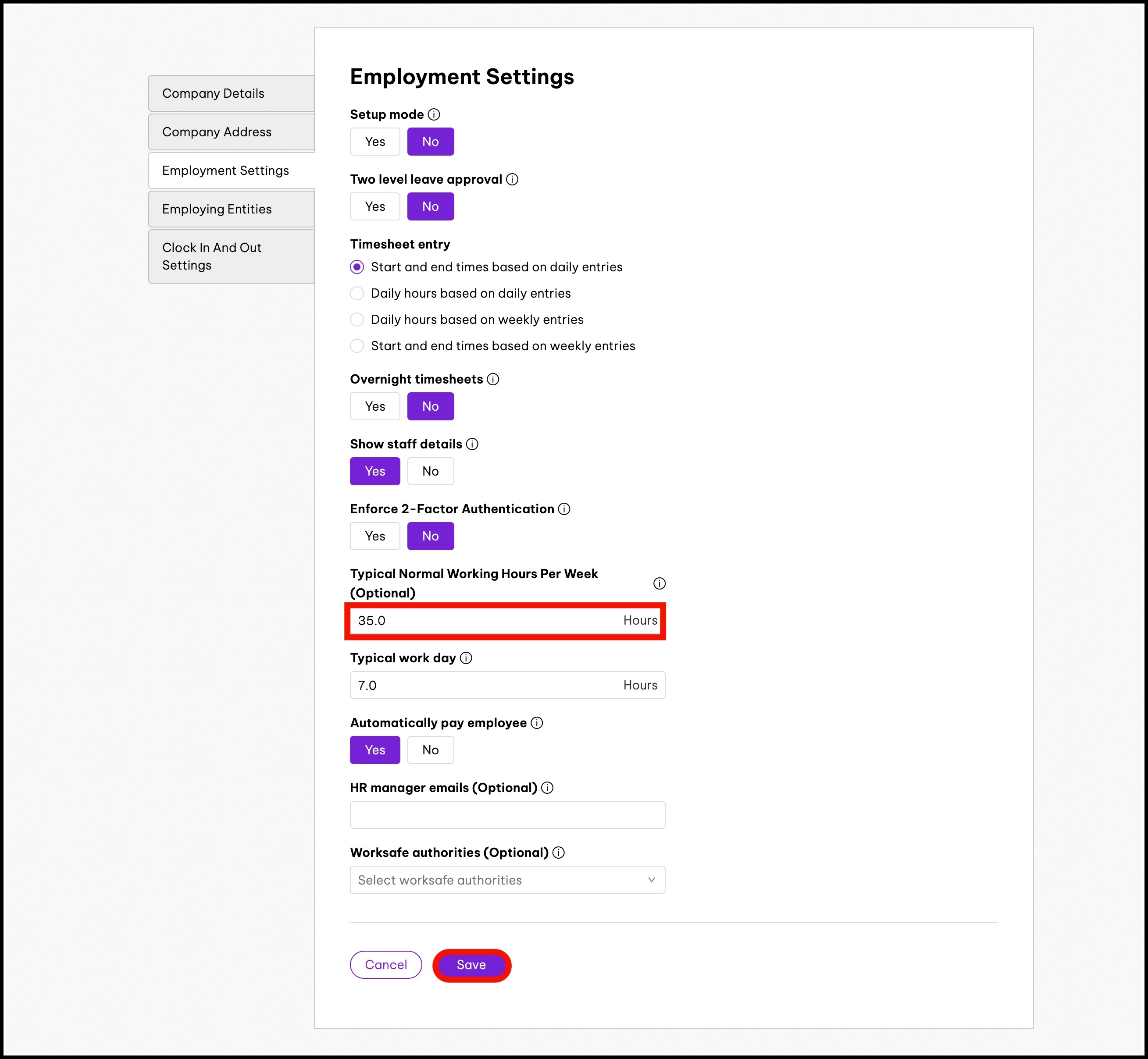The height and width of the screenshot is (1059, 1148).
Task: Click the HR manager emails input field
Action: click(506, 815)
